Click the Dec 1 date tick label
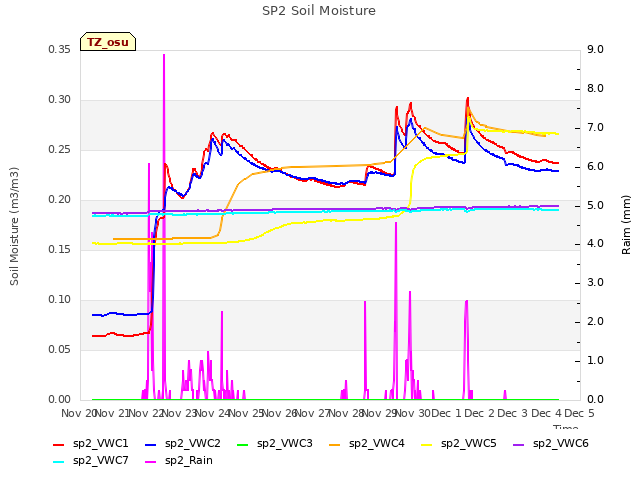The height and width of the screenshot is (480, 640). point(446,413)
